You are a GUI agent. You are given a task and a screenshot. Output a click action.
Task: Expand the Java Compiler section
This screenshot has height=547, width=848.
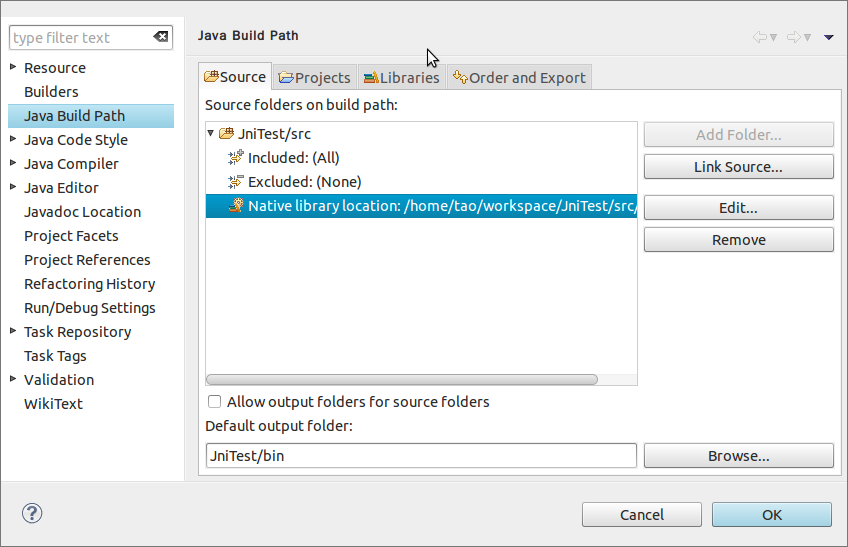click(x=13, y=163)
